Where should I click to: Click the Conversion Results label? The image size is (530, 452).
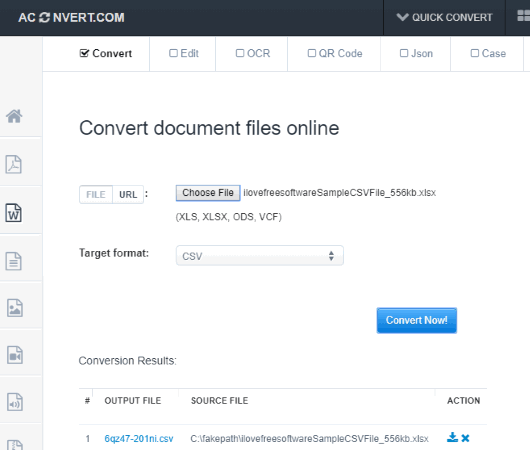click(x=127, y=361)
